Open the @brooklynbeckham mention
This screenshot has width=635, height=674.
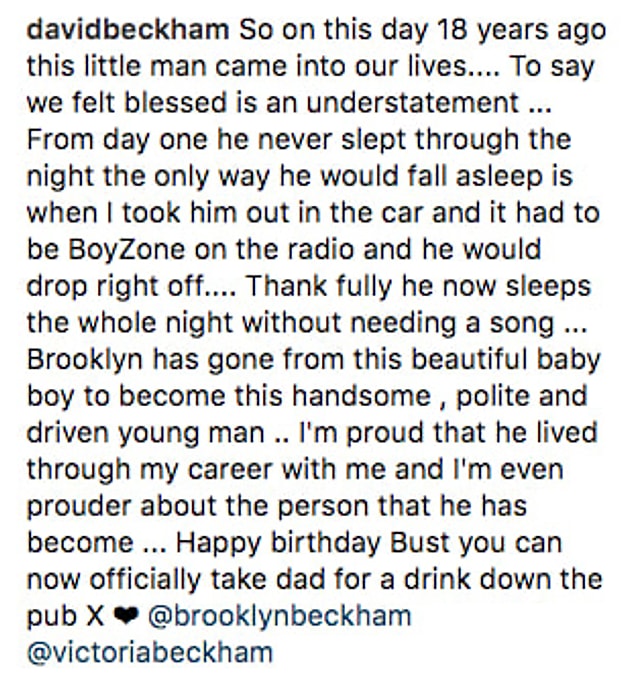pyautogui.click(x=280, y=616)
